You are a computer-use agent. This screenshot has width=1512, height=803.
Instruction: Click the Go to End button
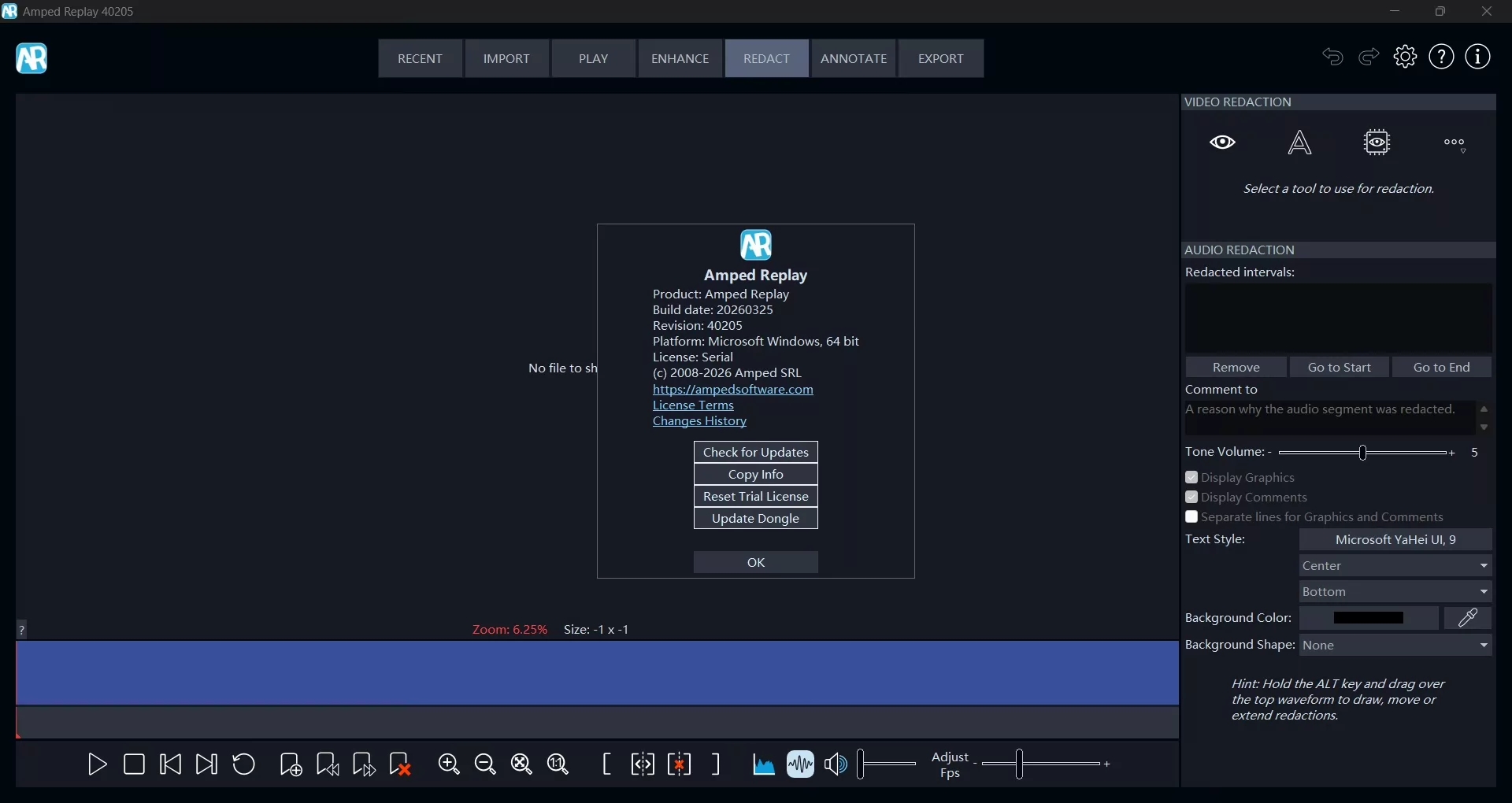pyautogui.click(x=1443, y=368)
